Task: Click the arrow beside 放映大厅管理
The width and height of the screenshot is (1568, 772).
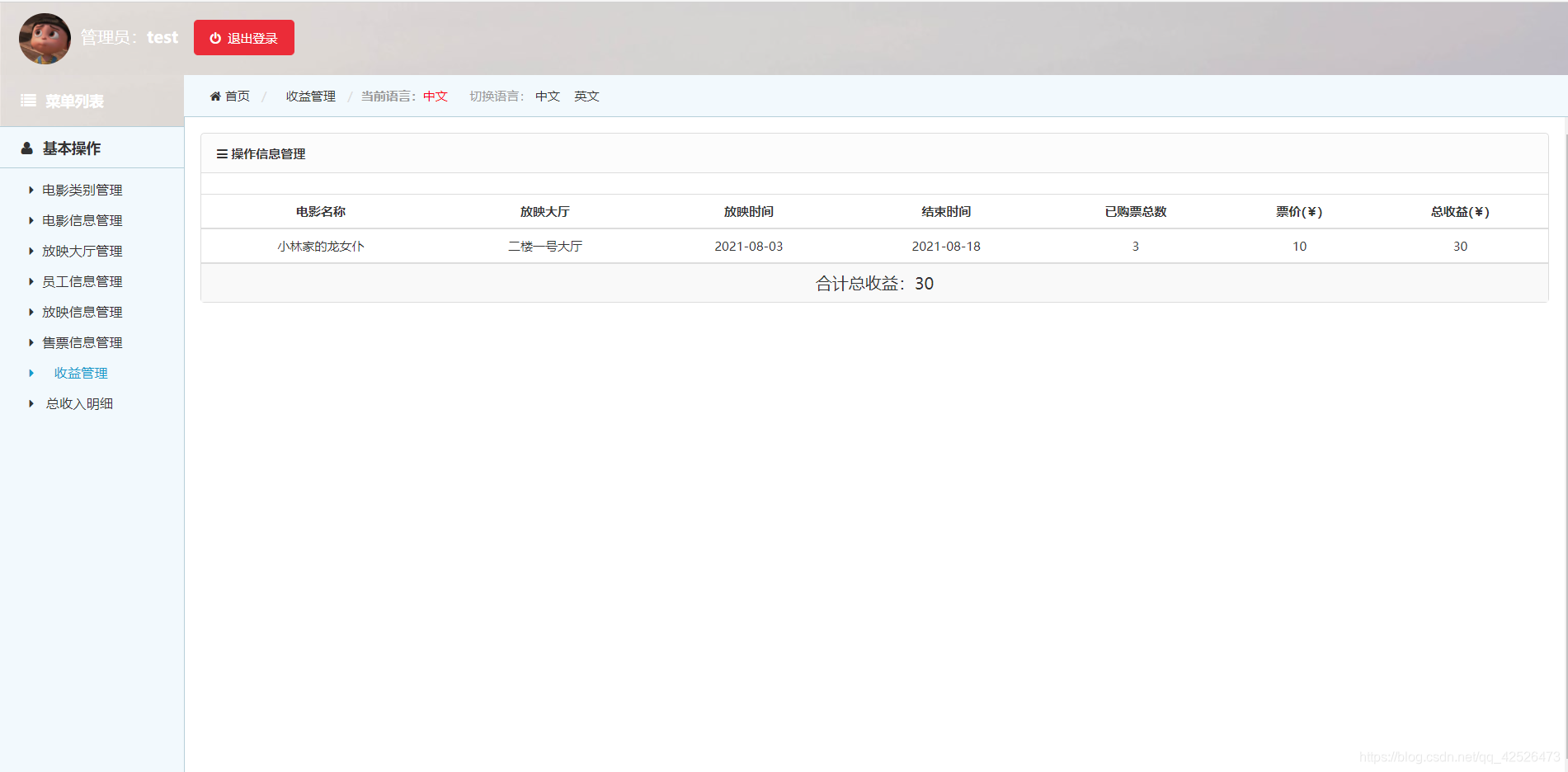Action: click(31, 252)
